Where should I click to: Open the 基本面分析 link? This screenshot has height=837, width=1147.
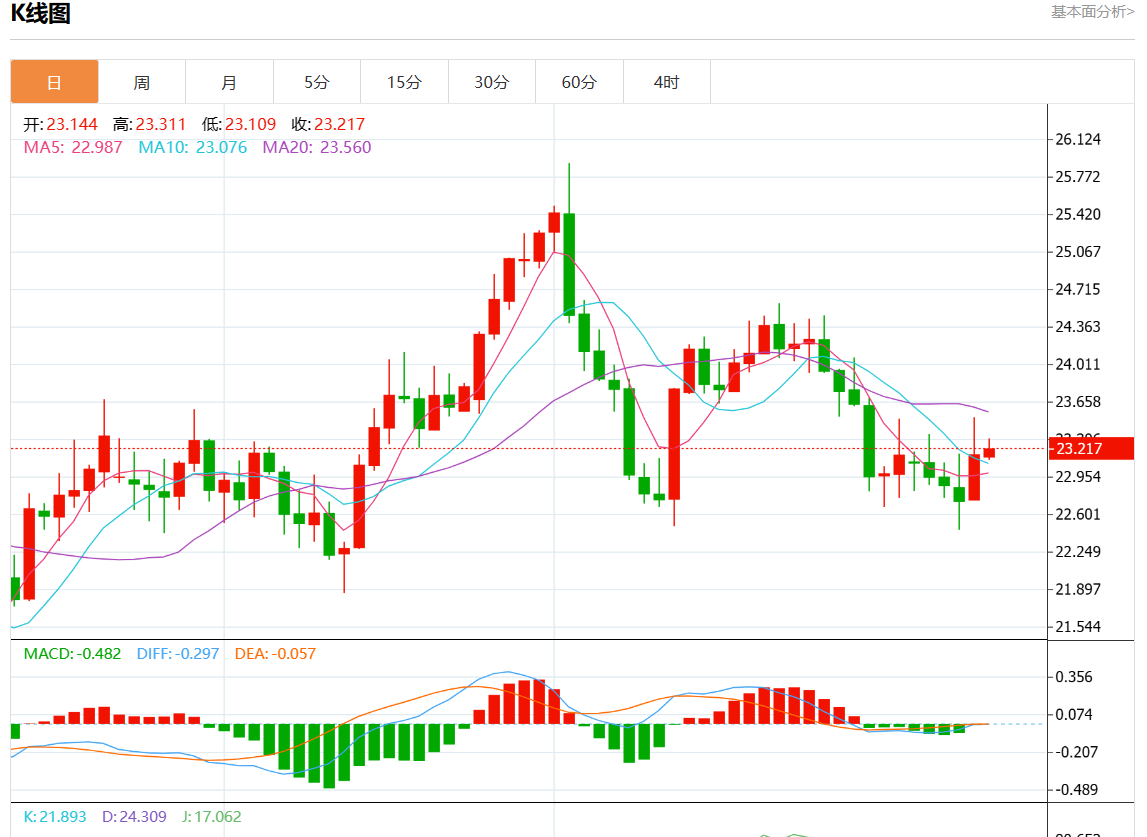(1092, 12)
